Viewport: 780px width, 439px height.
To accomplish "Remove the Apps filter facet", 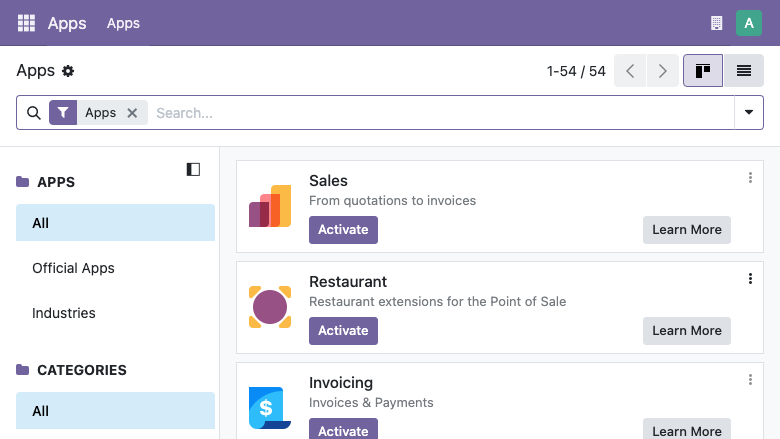I will click(x=132, y=113).
